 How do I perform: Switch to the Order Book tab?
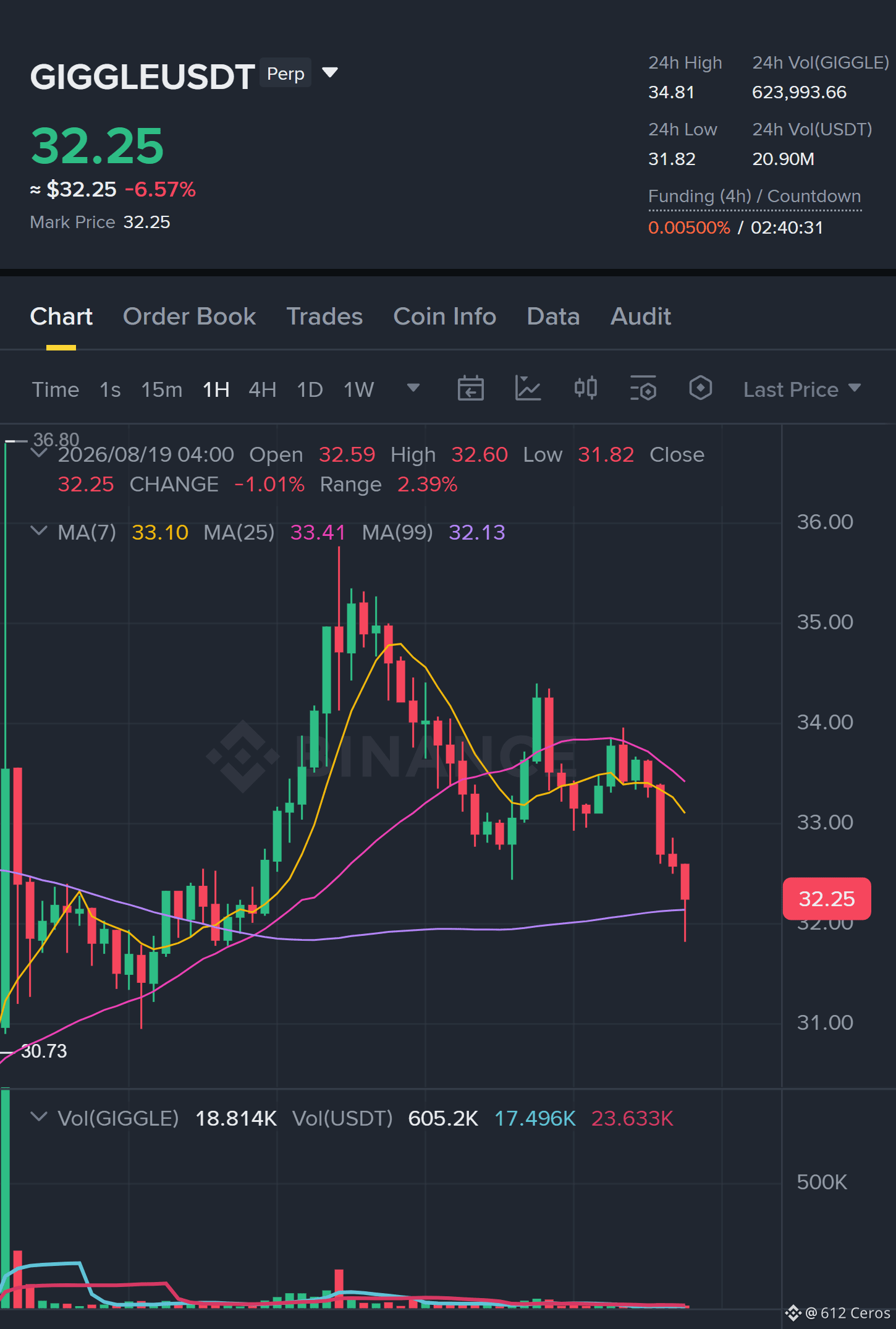click(189, 316)
